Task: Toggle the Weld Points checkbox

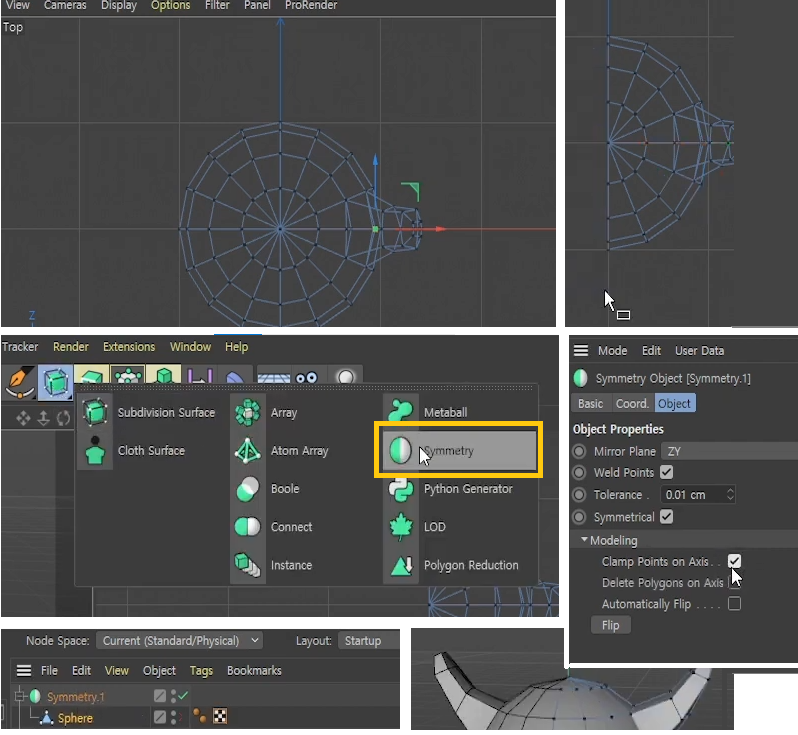Action: point(666,472)
